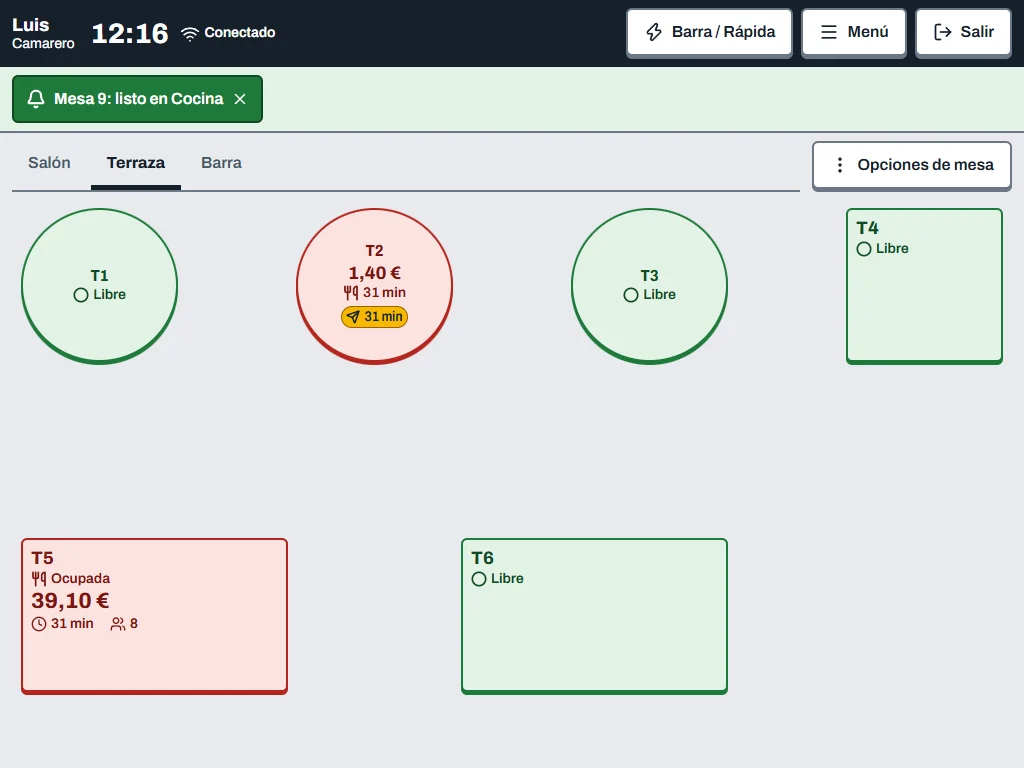Click the cutlery Ocupada icon on T5
Screen dimensions: 1024x768
39,578
